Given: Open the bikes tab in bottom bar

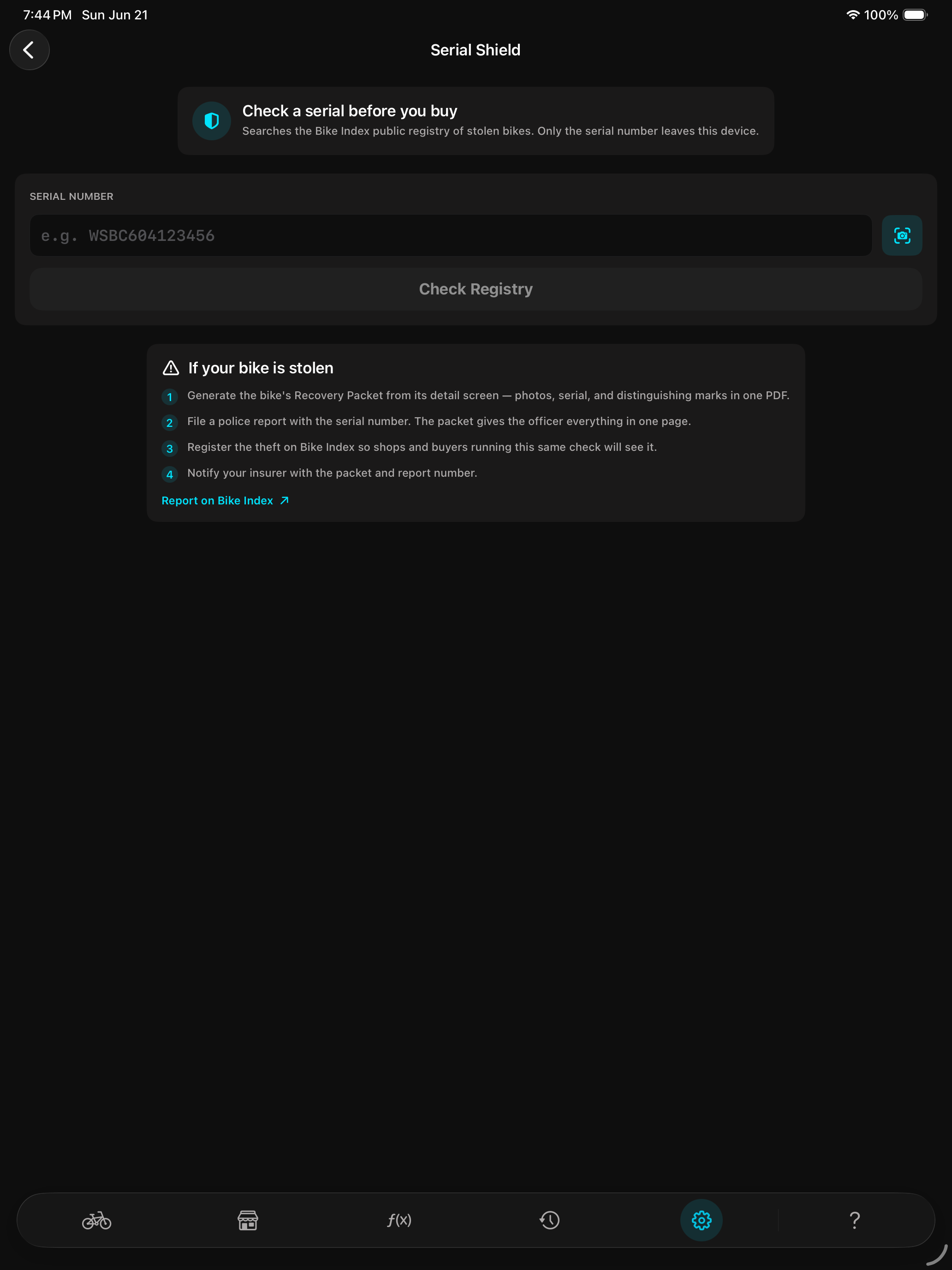Looking at the screenshot, I should click(x=96, y=1220).
